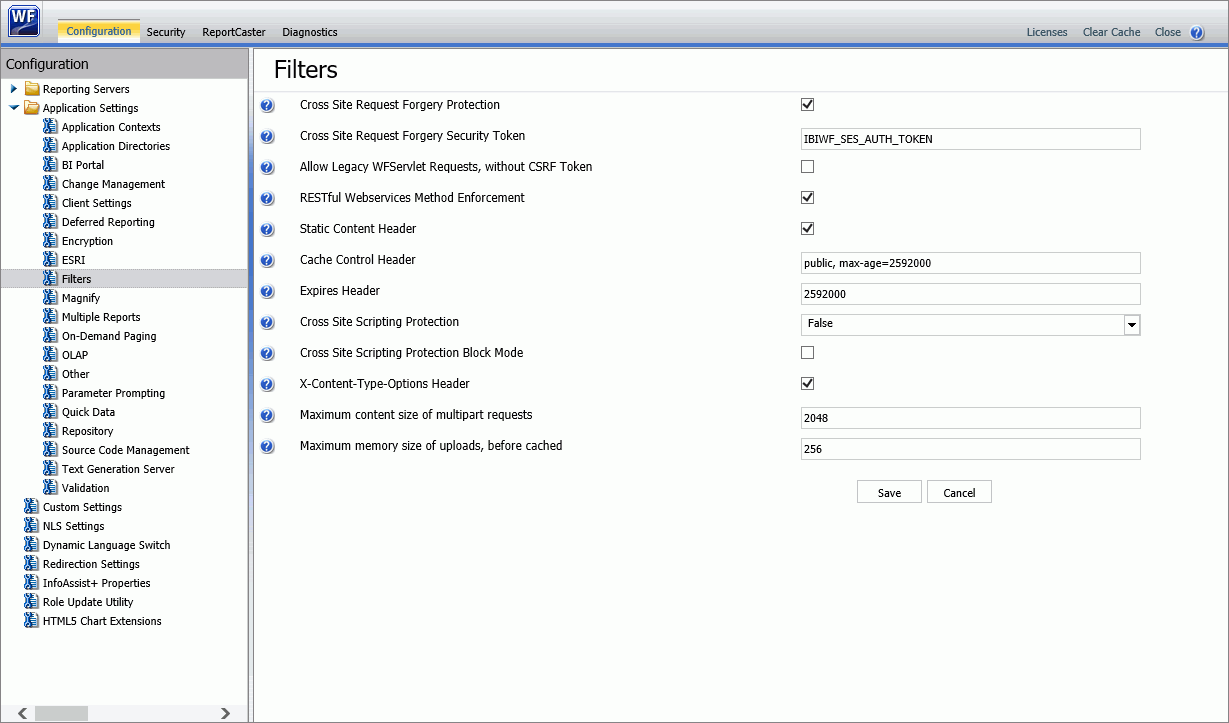The width and height of the screenshot is (1229, 723).
Task: Open help via the top-right question mark icon
Action: (1197, 32)
